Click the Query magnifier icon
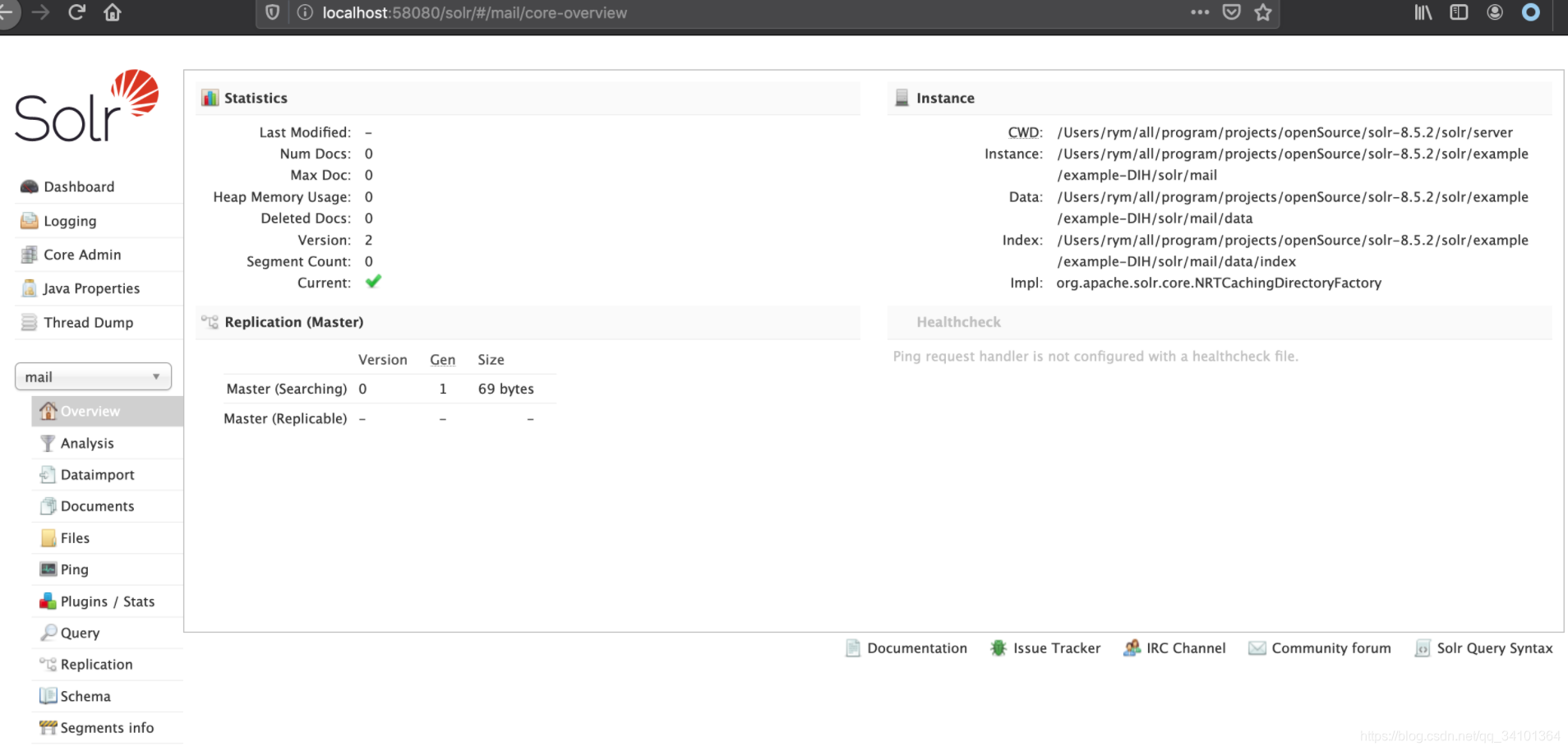The width and height of the screenshot is (1568, 751). pyautogui.click(x=48, y=633)
